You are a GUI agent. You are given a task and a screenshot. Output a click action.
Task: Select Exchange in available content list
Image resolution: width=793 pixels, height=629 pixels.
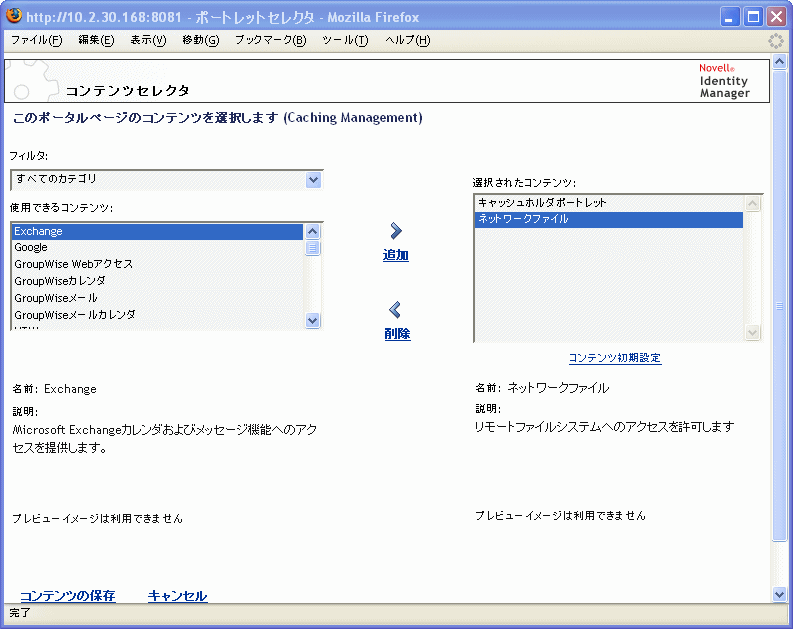click(157, 231)
